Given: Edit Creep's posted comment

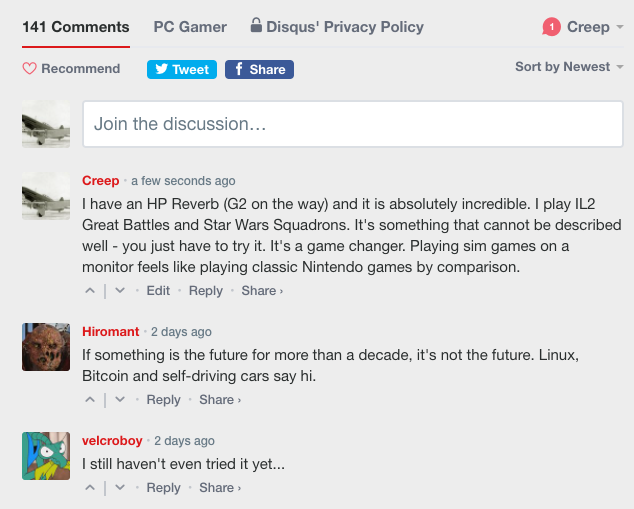Looking at the screenshot, I should 158,291.
